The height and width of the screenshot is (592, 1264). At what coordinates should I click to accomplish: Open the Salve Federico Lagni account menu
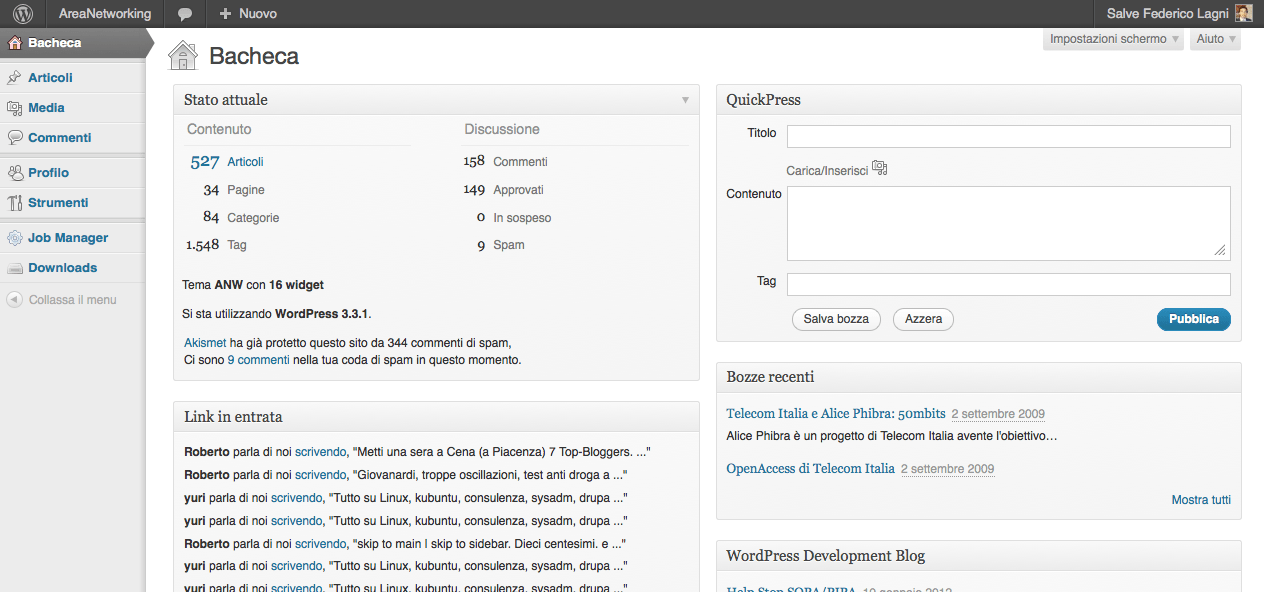(1179, 14)
